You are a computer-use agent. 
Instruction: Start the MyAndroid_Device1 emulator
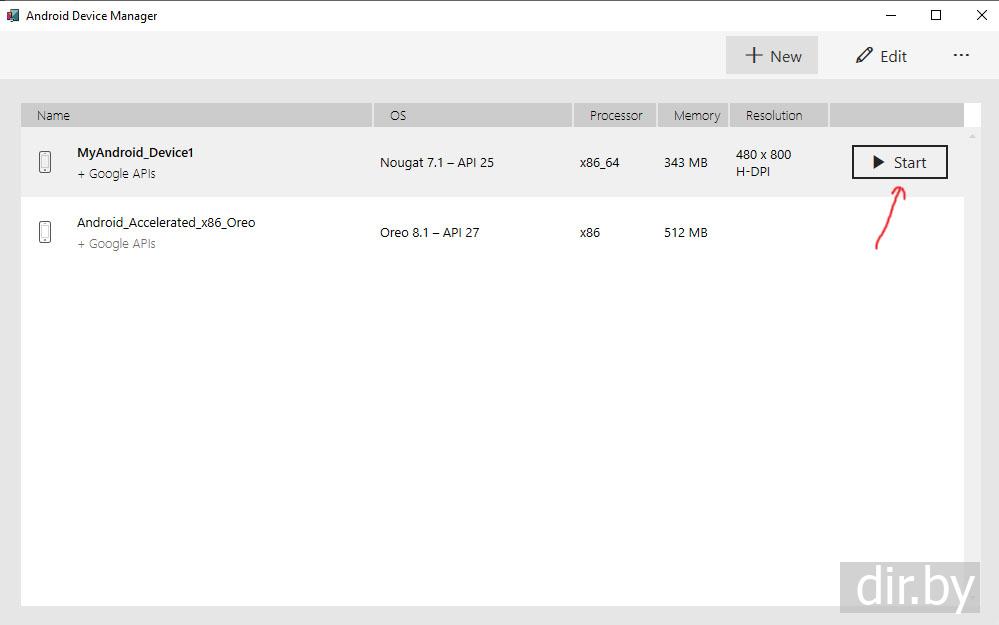tap(899, 162)
